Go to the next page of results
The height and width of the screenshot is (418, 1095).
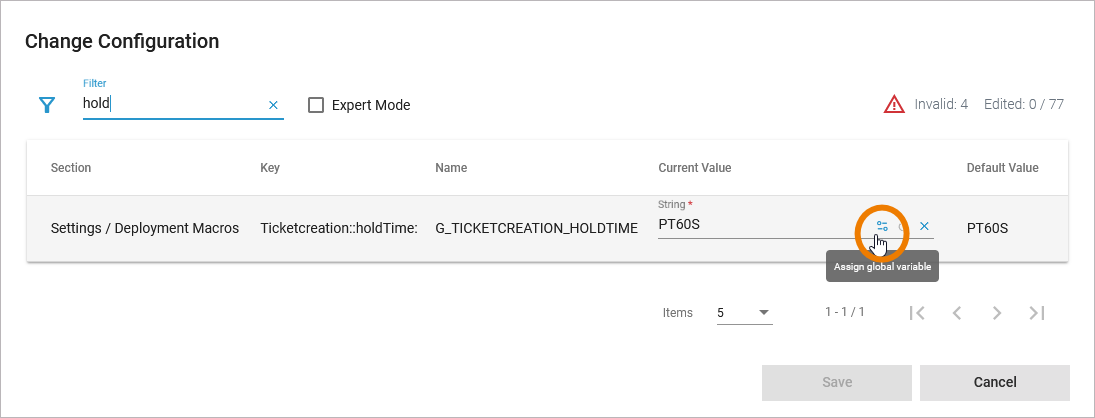click(x=997, y=313)
